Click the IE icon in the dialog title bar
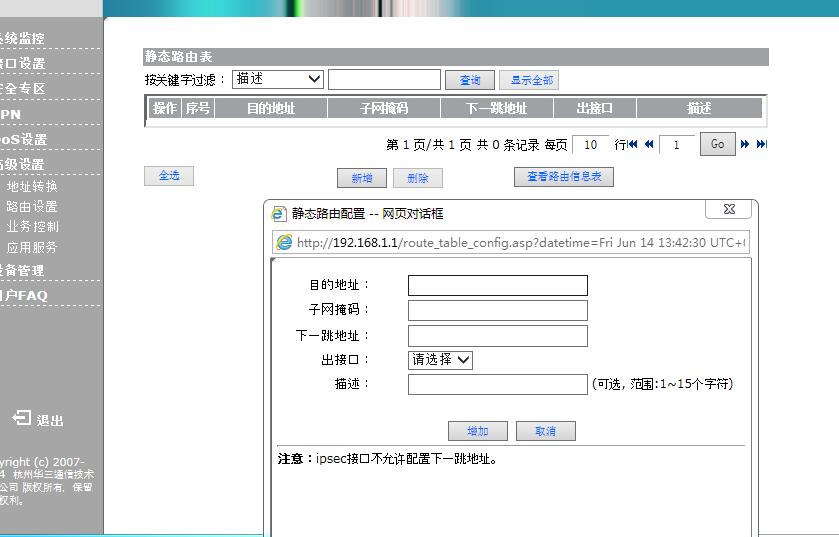This screenshot has width=839, height=537. pos(278,213)
